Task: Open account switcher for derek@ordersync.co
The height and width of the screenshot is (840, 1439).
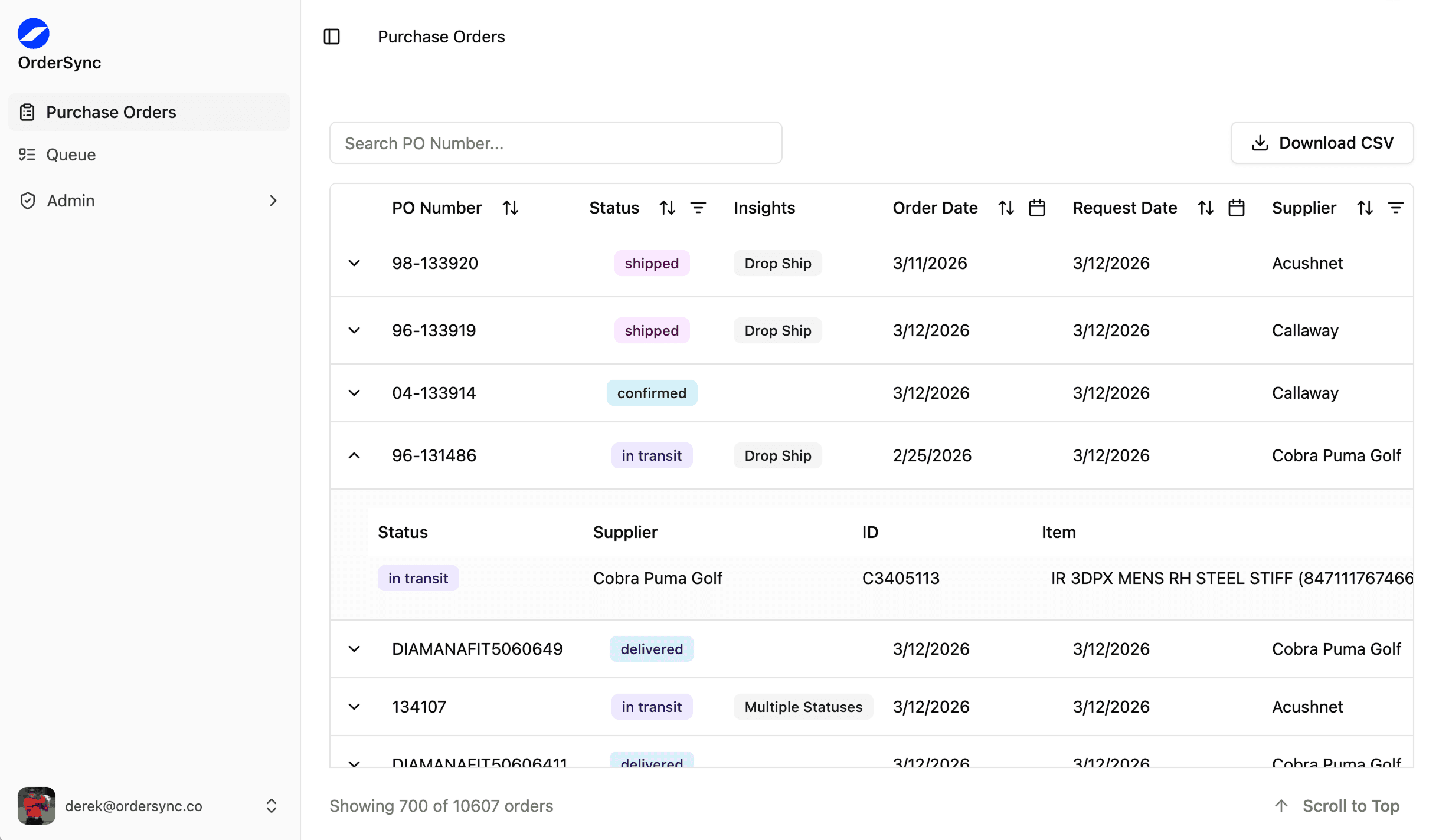Action: point(271,806)
